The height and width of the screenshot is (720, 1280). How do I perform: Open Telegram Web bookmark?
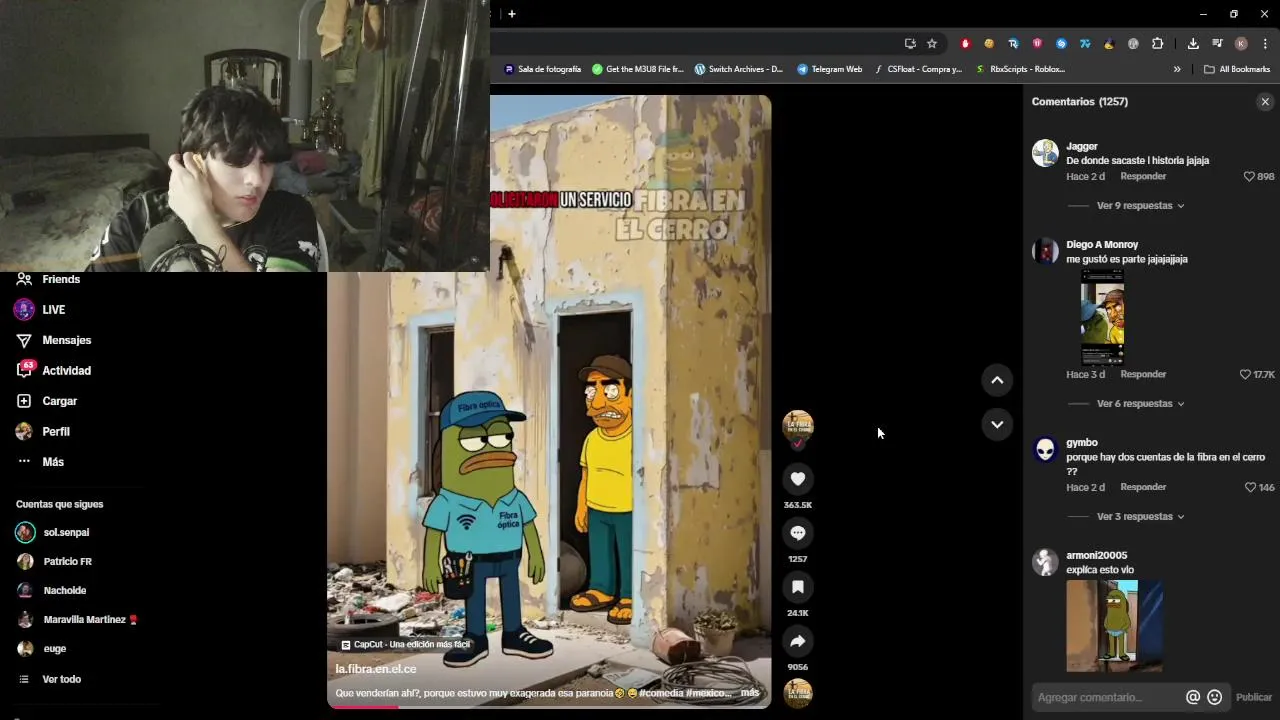coord(829,70)
